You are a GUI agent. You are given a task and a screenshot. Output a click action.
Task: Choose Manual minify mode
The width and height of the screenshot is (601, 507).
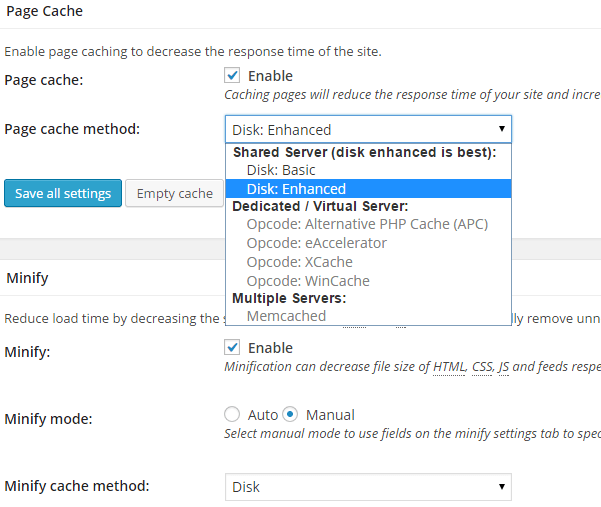click(x=291, y=414)
